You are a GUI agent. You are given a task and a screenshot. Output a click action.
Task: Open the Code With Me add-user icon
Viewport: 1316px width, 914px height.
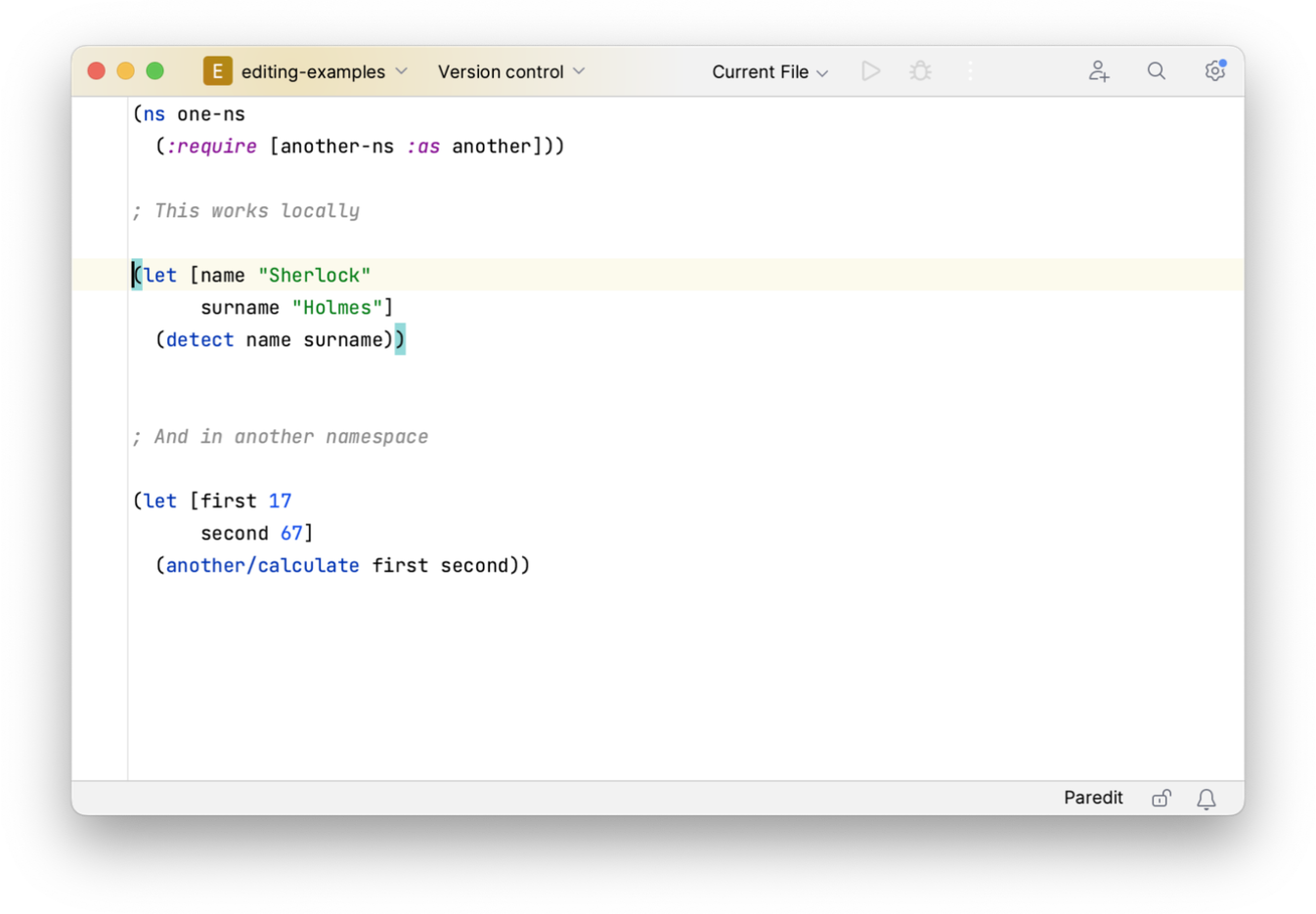(1099, 71)
